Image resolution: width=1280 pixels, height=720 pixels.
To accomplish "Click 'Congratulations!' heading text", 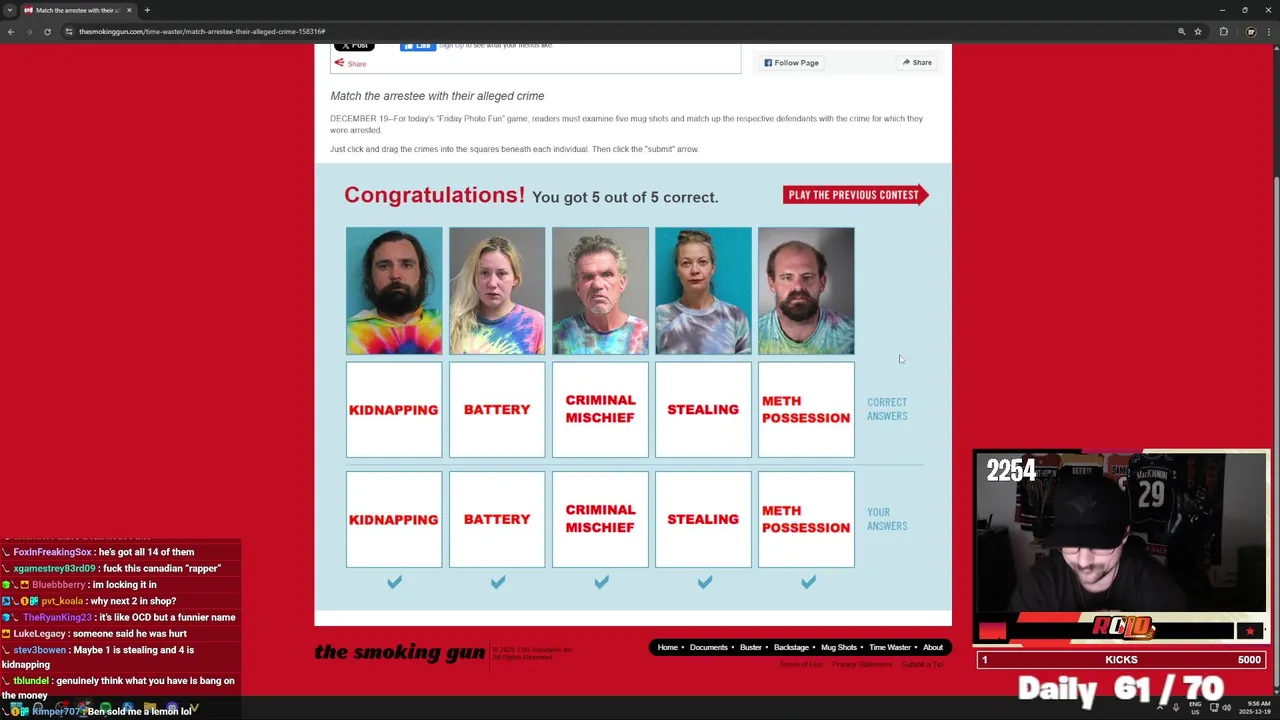I will (x=434, y=195).
